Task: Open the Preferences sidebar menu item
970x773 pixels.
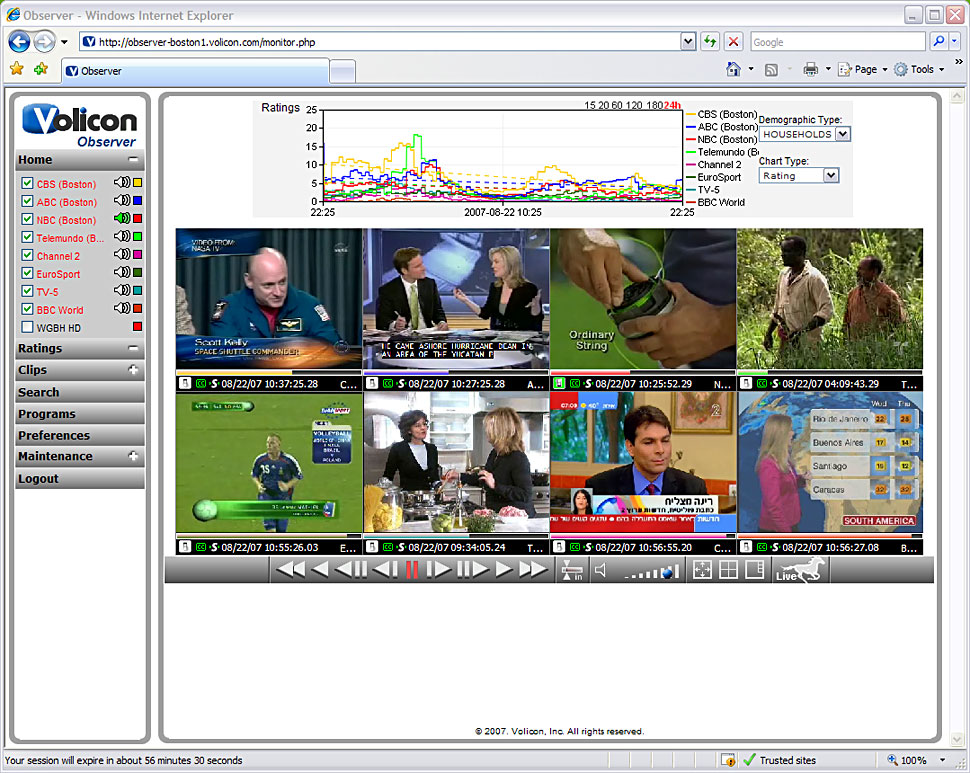Action: coord(54,435)
